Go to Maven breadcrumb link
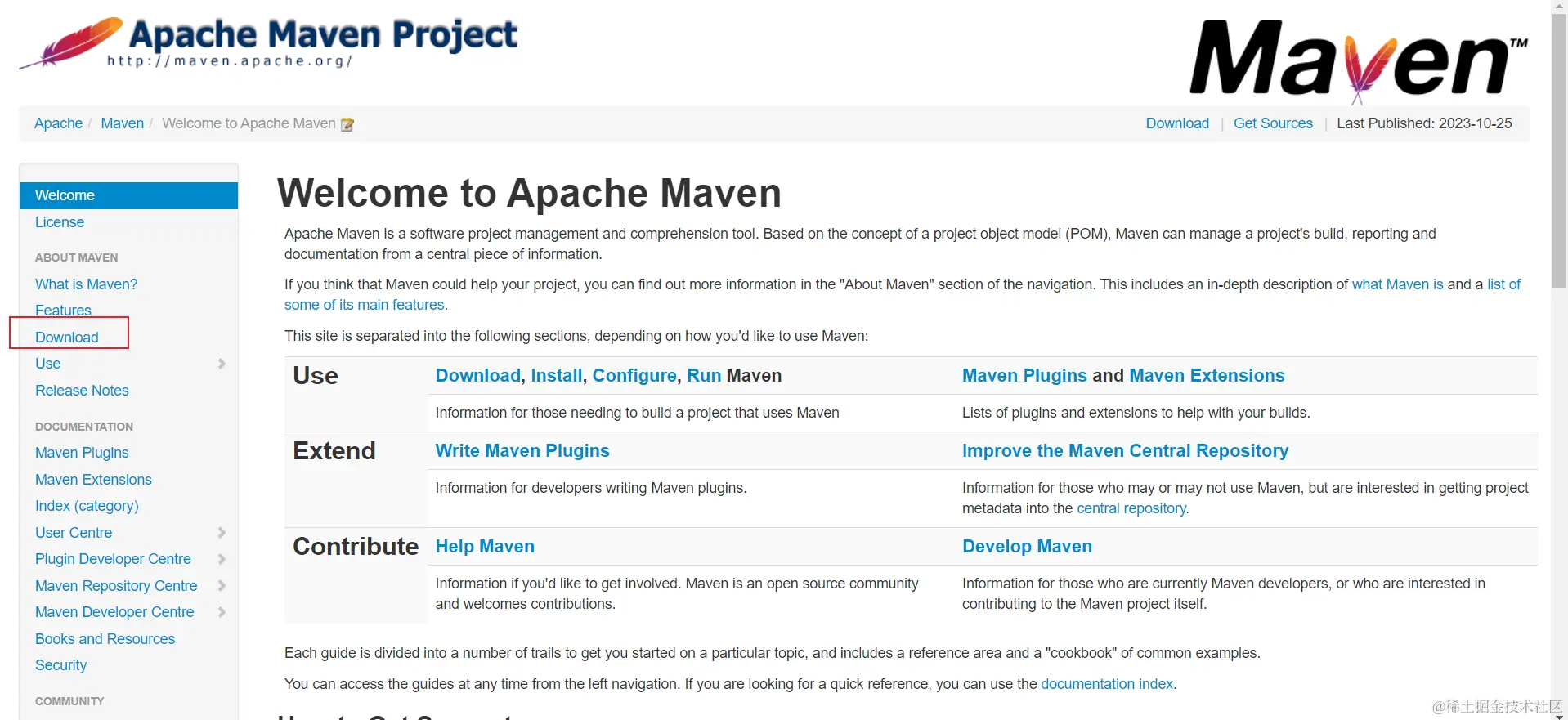1568x720 pixels. point(122,123)
